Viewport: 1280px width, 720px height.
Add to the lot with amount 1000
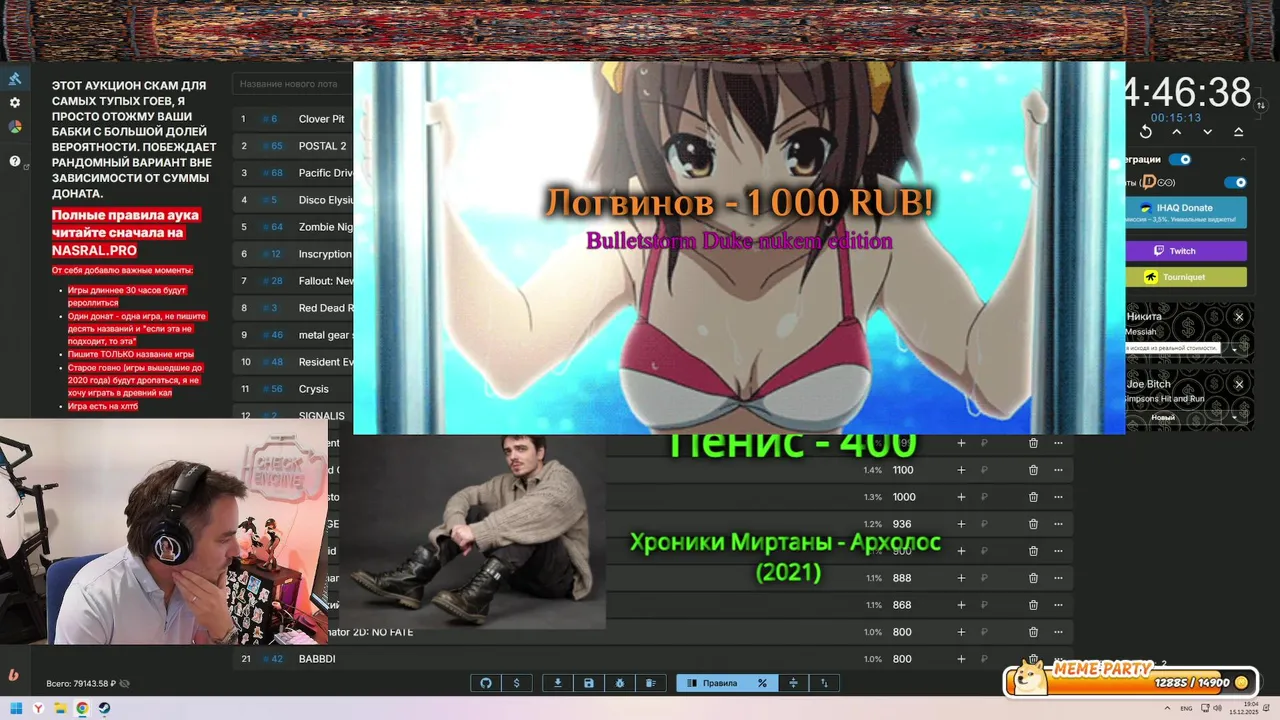961,497
